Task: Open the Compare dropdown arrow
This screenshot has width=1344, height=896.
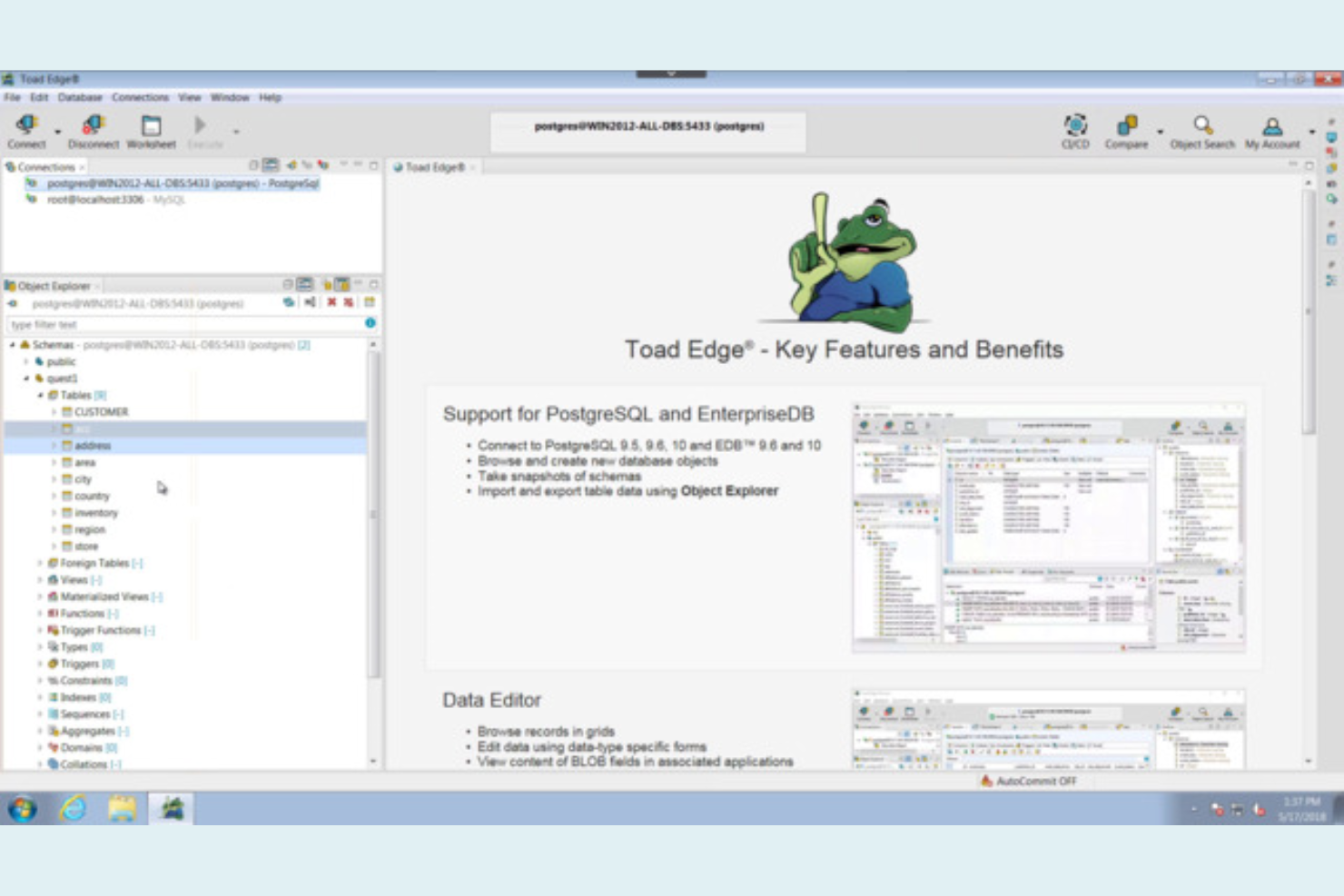Action: 1160,132
